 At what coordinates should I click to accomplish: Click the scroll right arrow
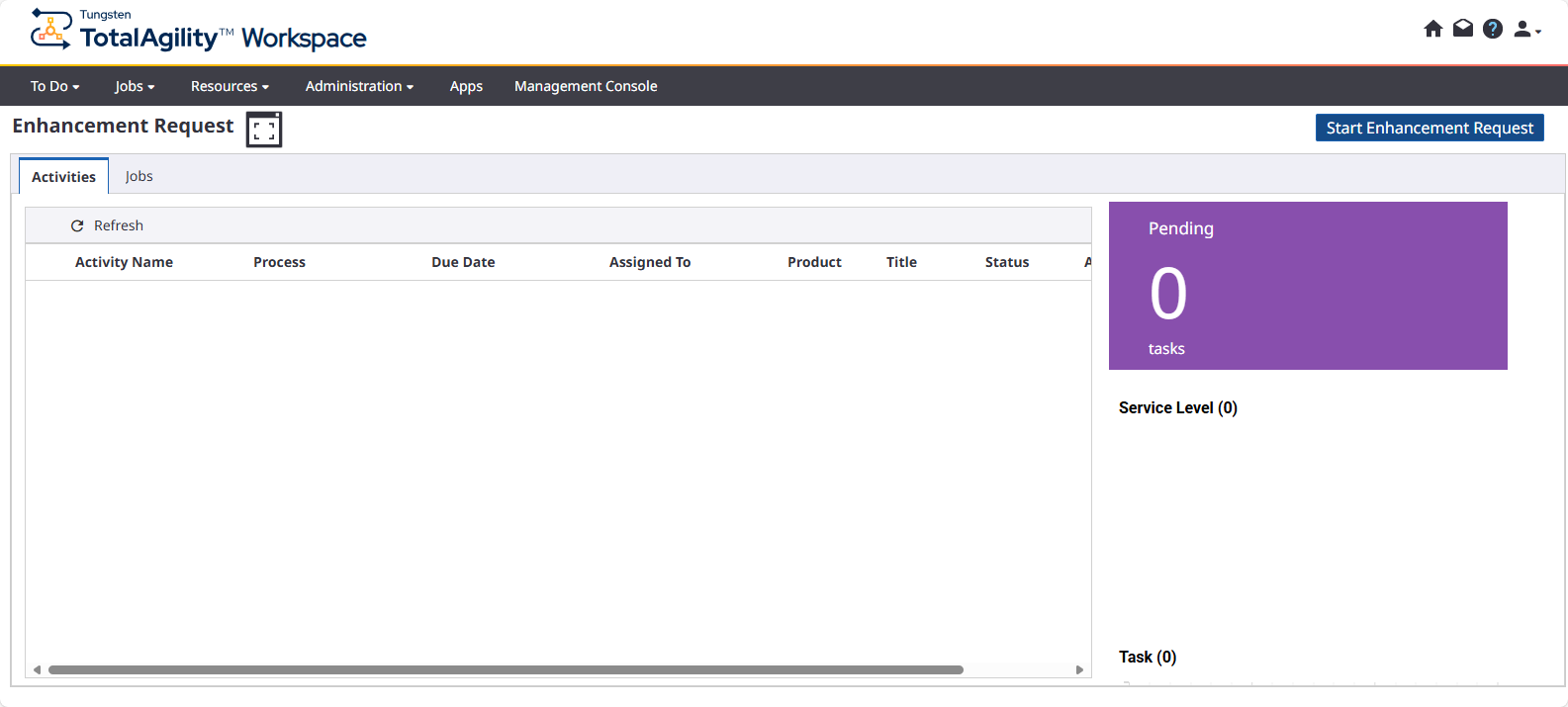1079,669
